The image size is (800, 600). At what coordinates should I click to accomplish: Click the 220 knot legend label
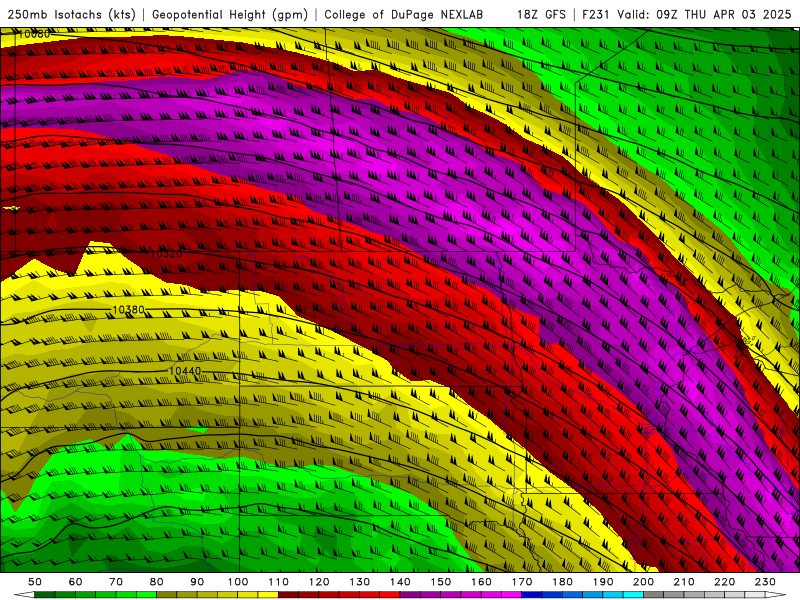point(724,582)
